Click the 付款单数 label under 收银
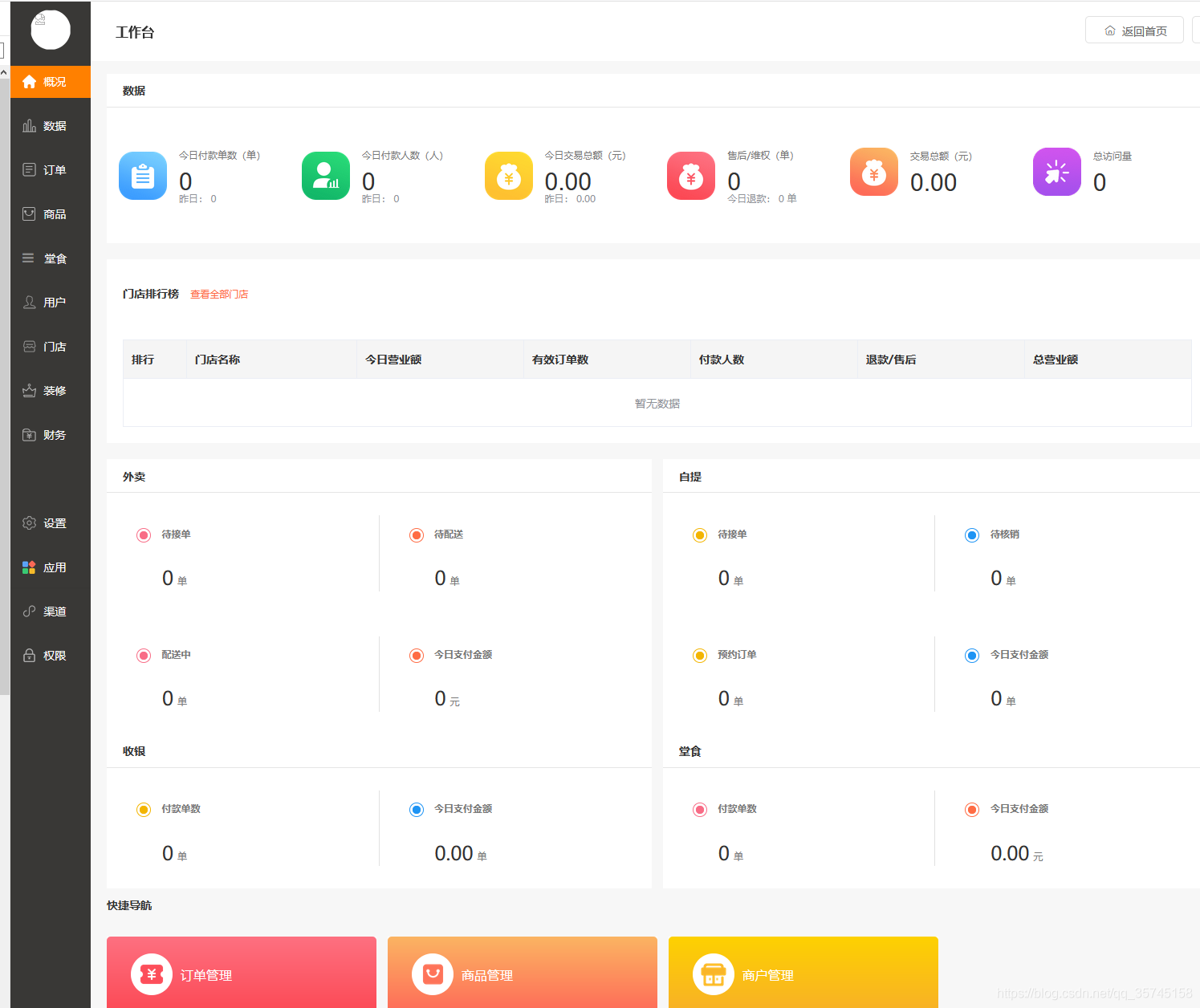Viewport: 1200px width, 1008px height. tap(181, 809)
